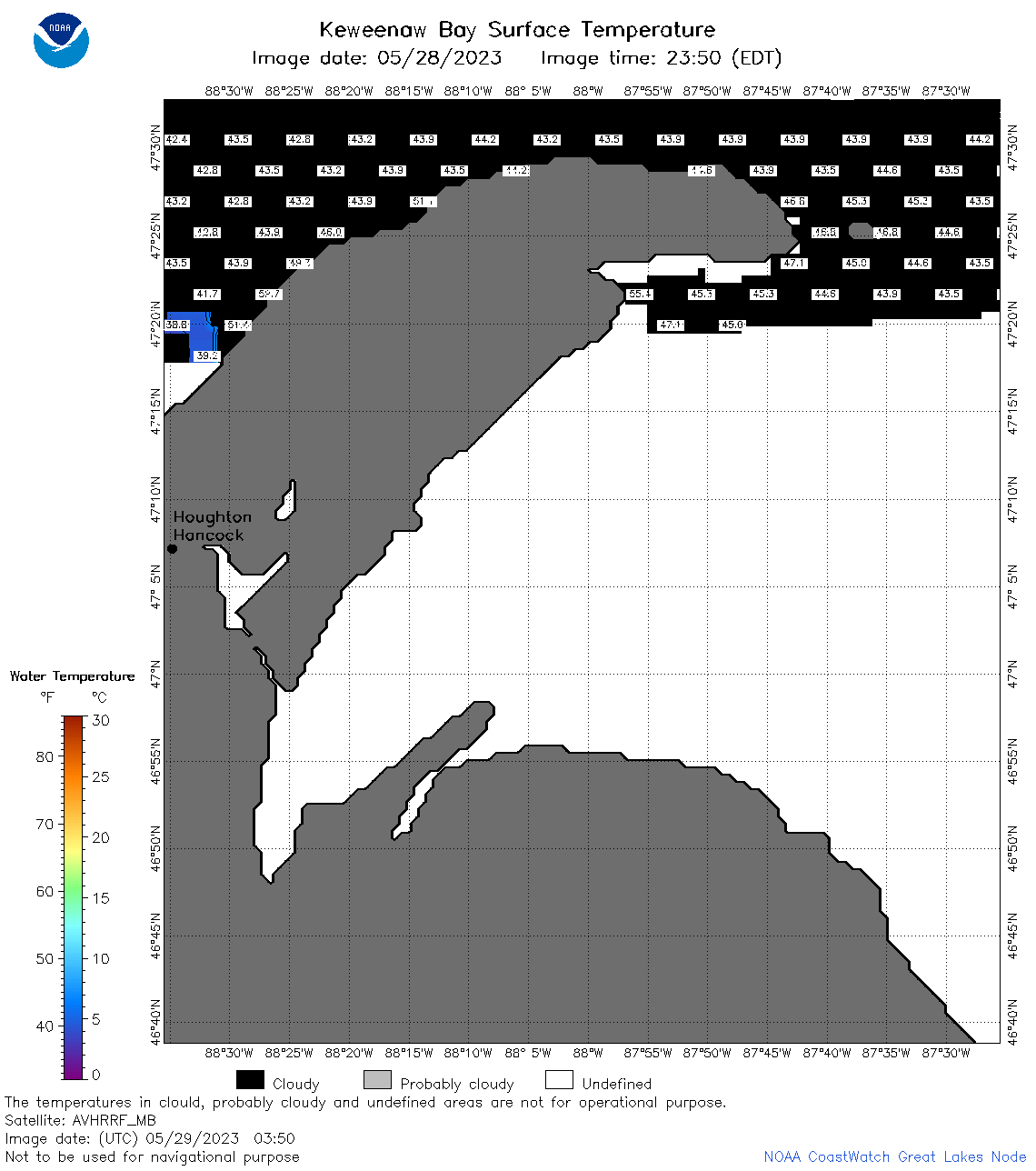Click the gray Probably cloudy legend box
The image size is (1036, 1171).
coord(377,1079)
